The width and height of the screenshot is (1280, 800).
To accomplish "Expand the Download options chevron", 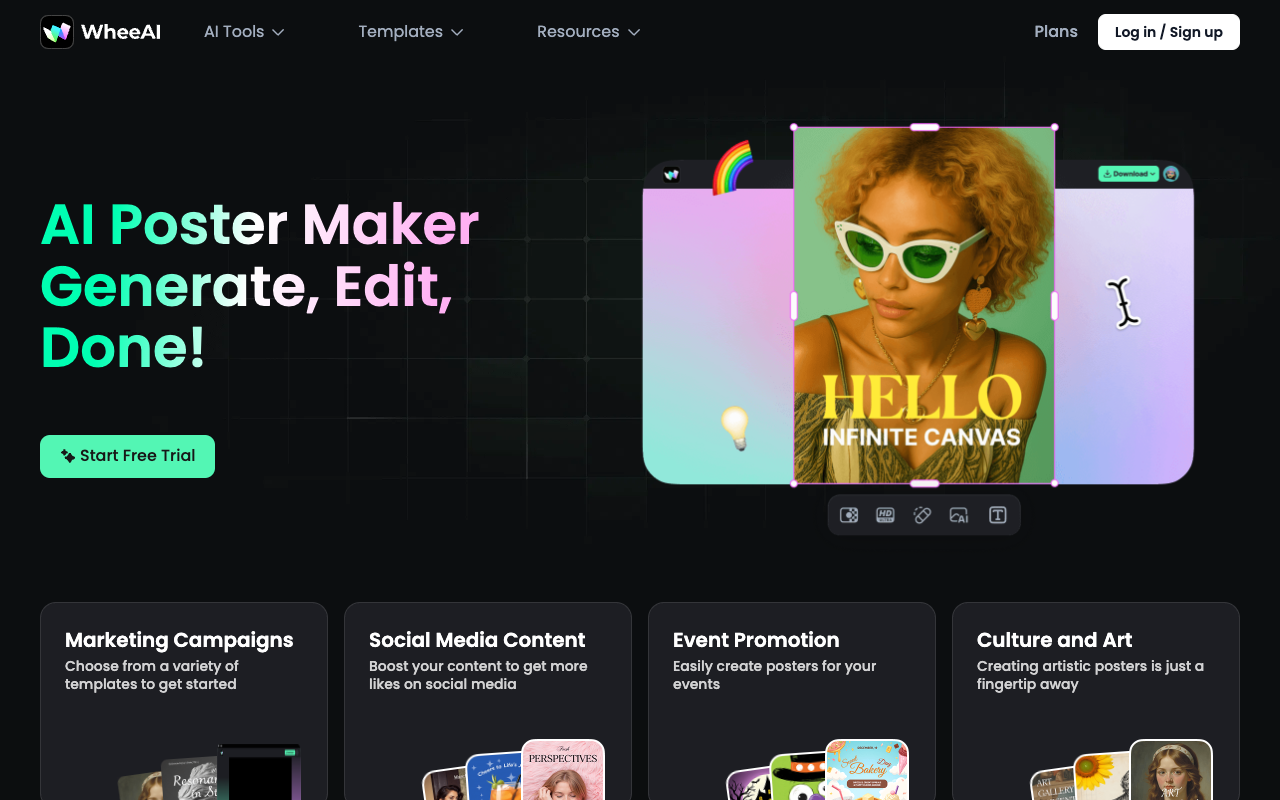I will [x=1152, y=173].
